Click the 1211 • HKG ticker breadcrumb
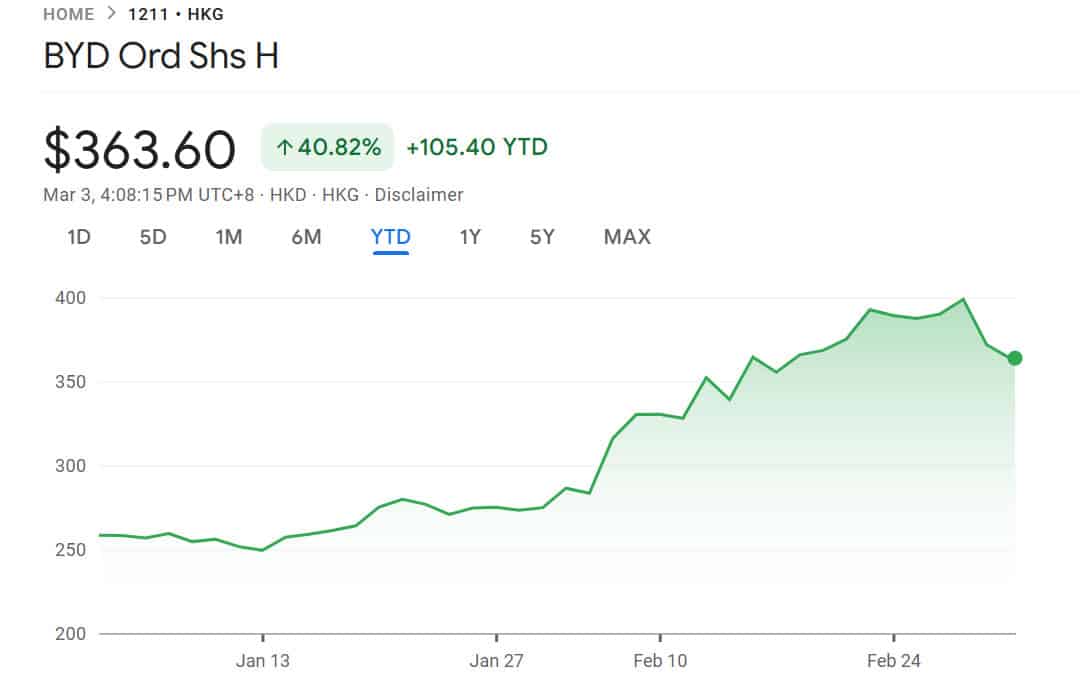The width and height of the screenshot is (1080, 696). tap(175, 14)
